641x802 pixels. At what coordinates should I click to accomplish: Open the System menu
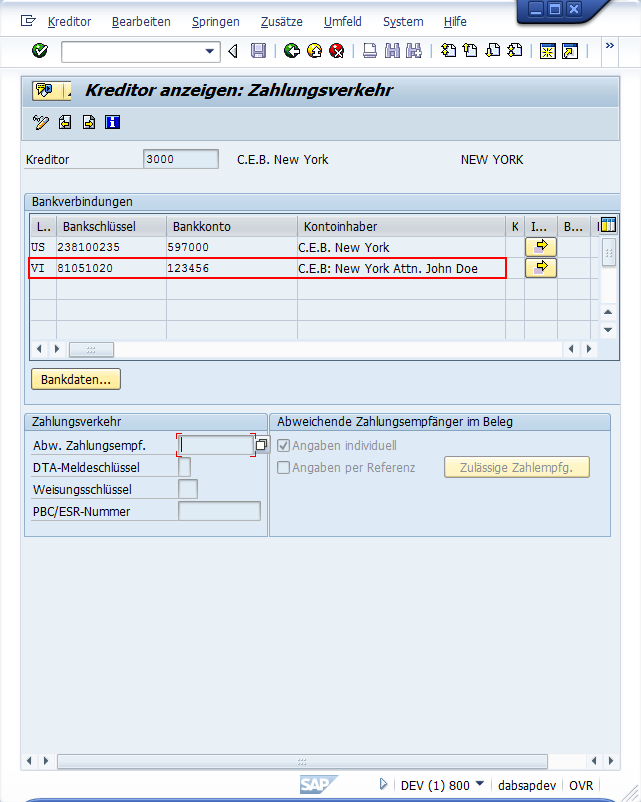coord(403,22)
